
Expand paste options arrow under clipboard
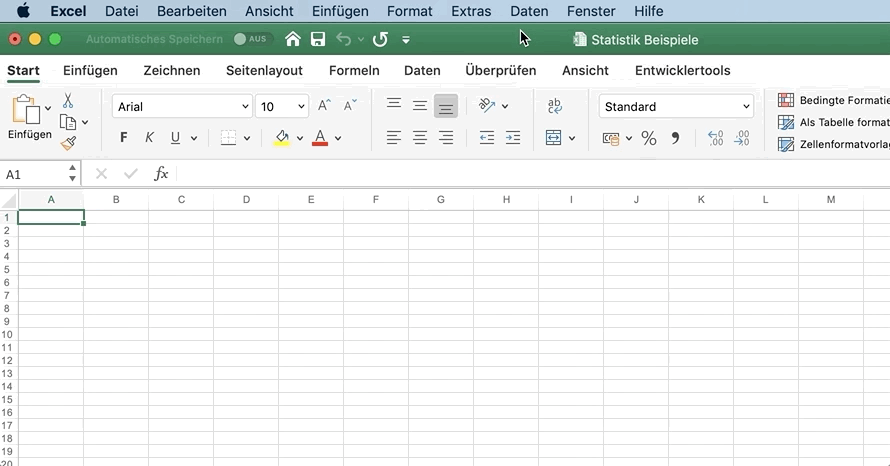click(x=48, y=108)
